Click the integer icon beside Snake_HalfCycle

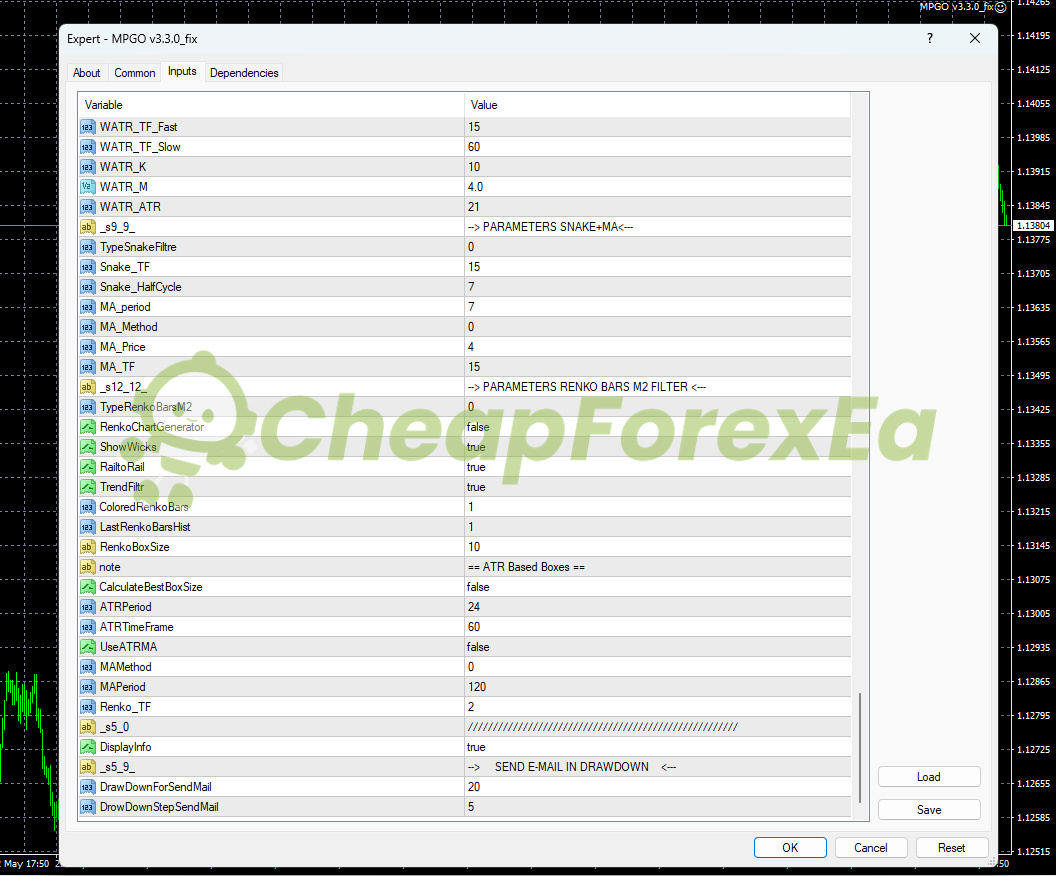[88, 288]
